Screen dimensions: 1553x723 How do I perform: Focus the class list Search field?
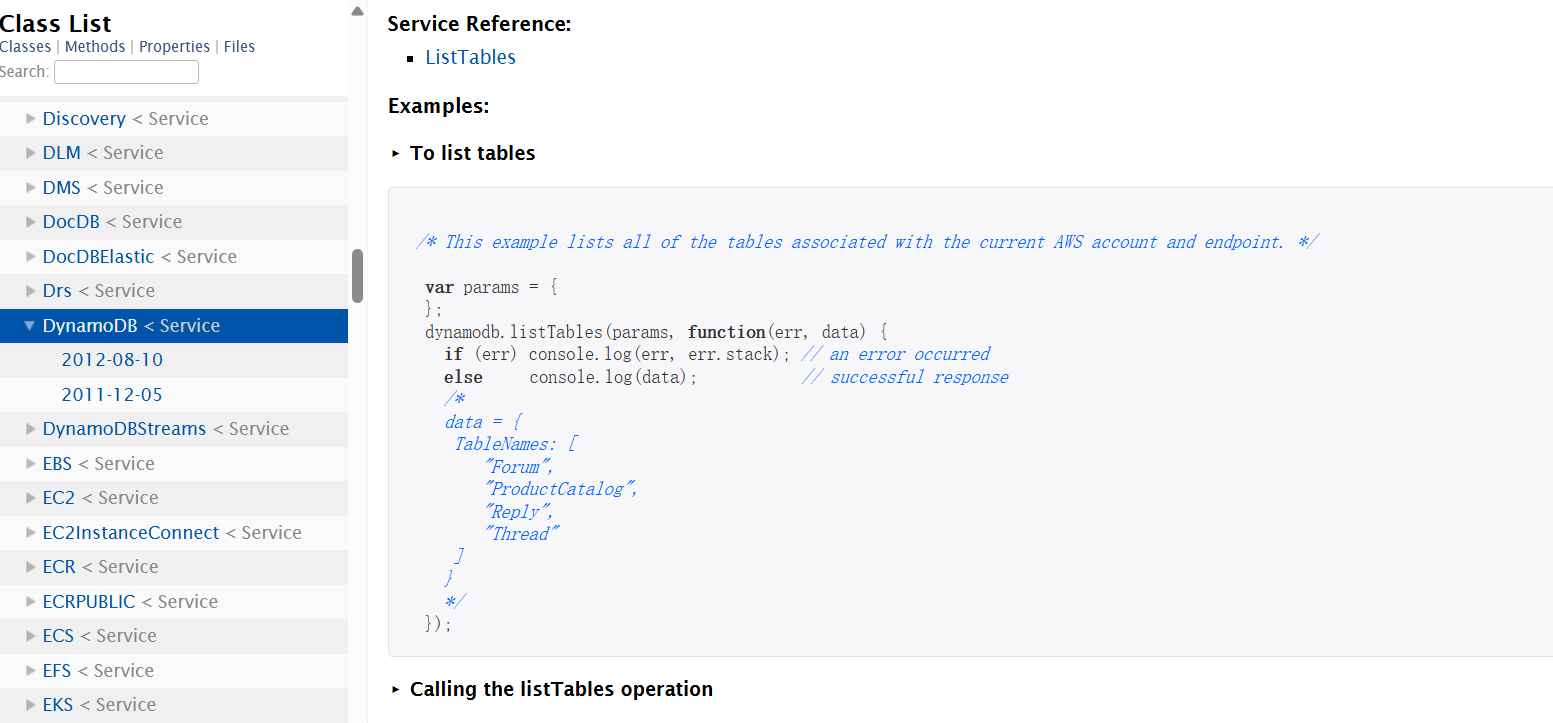click(126, 72)
